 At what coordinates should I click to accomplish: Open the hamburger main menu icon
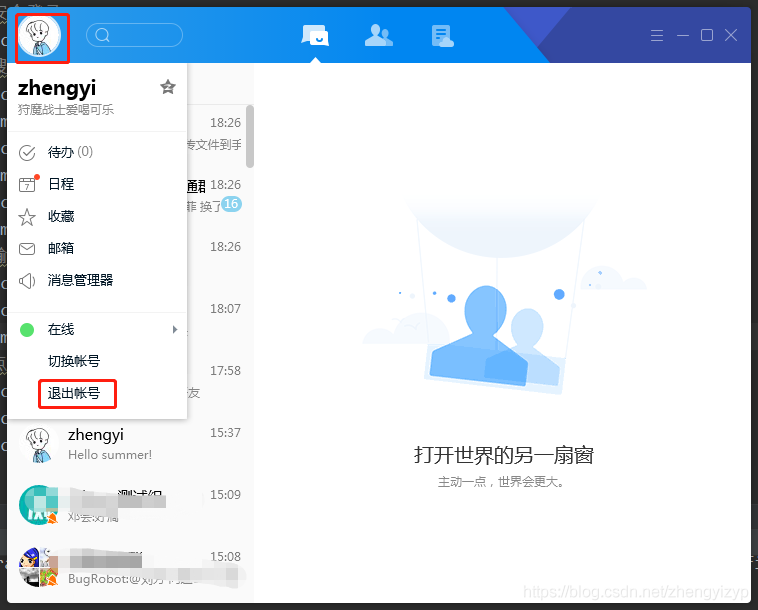click(x=657, y=36)
